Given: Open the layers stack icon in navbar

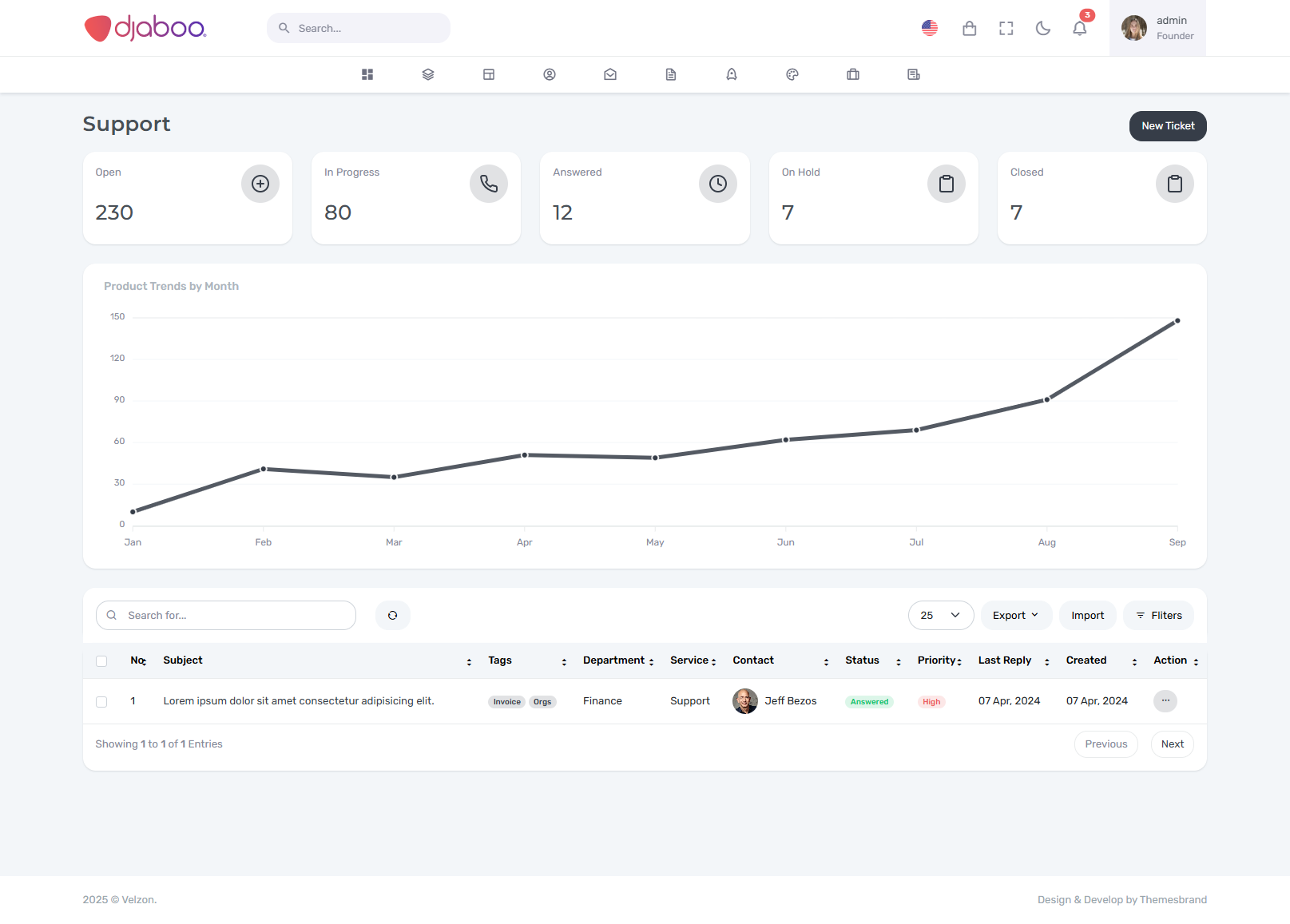Looking at the screenshot, I should click(x=428, y=74).
